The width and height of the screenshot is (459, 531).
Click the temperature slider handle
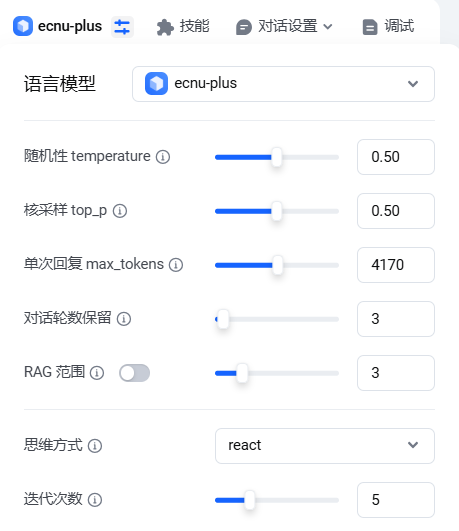point(277,157)
